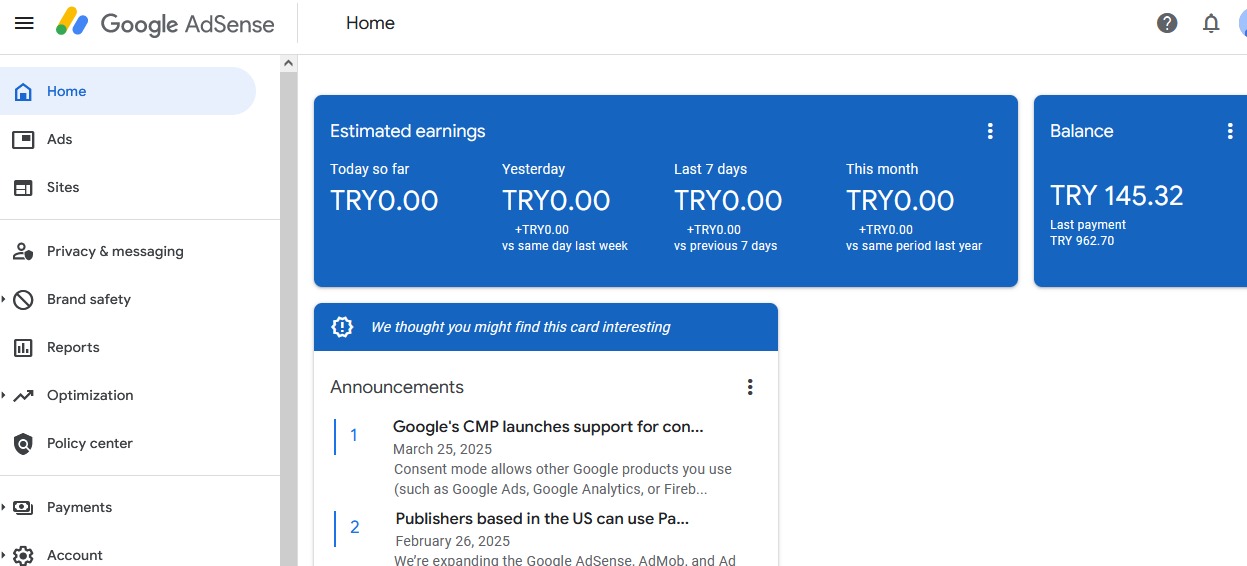This screenshot has width=1247, height=566.
Task: Click the Sites icon in sidebar
Action: [x=23, y=187]
